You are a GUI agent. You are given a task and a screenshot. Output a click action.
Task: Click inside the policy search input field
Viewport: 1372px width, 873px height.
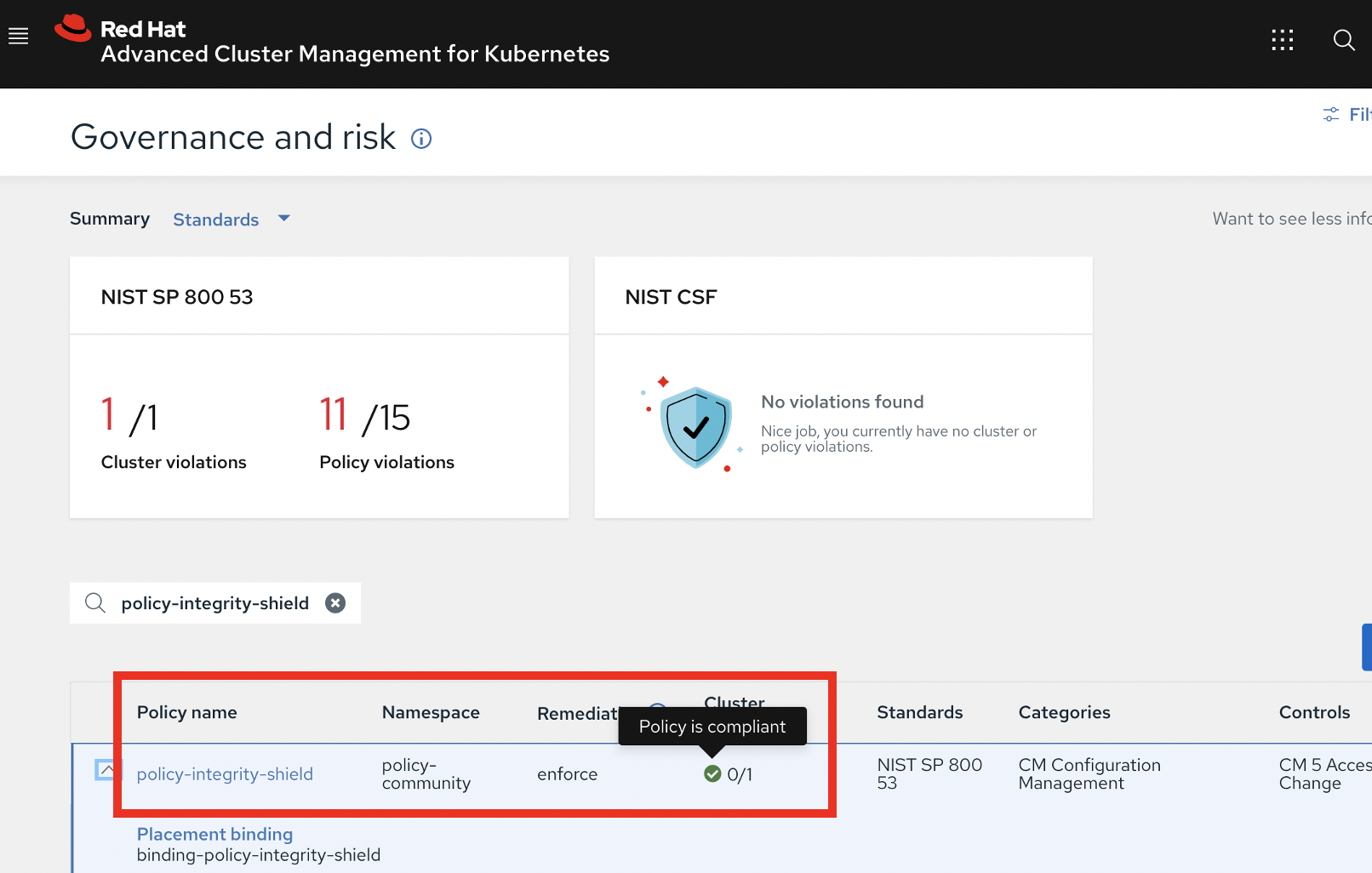click(213, 602)
